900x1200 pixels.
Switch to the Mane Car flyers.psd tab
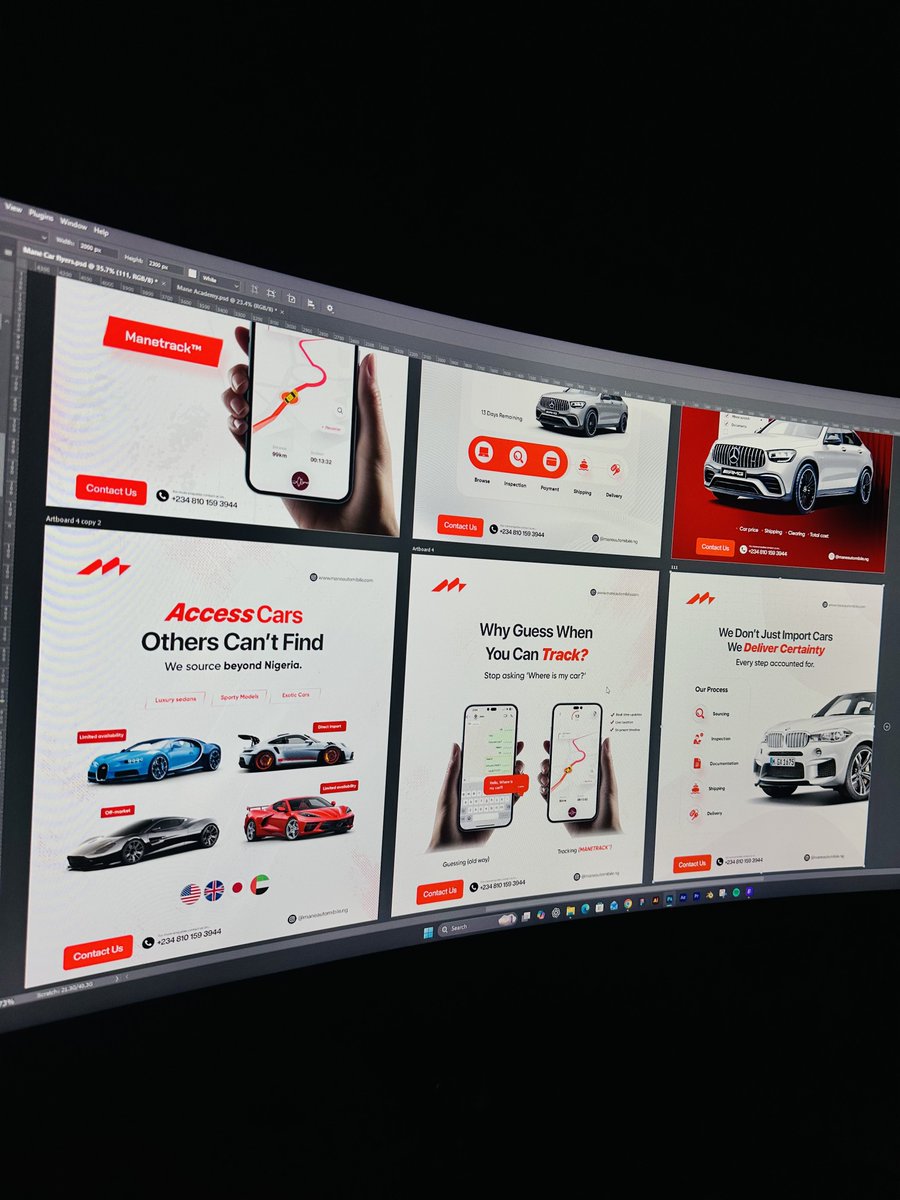90,266
